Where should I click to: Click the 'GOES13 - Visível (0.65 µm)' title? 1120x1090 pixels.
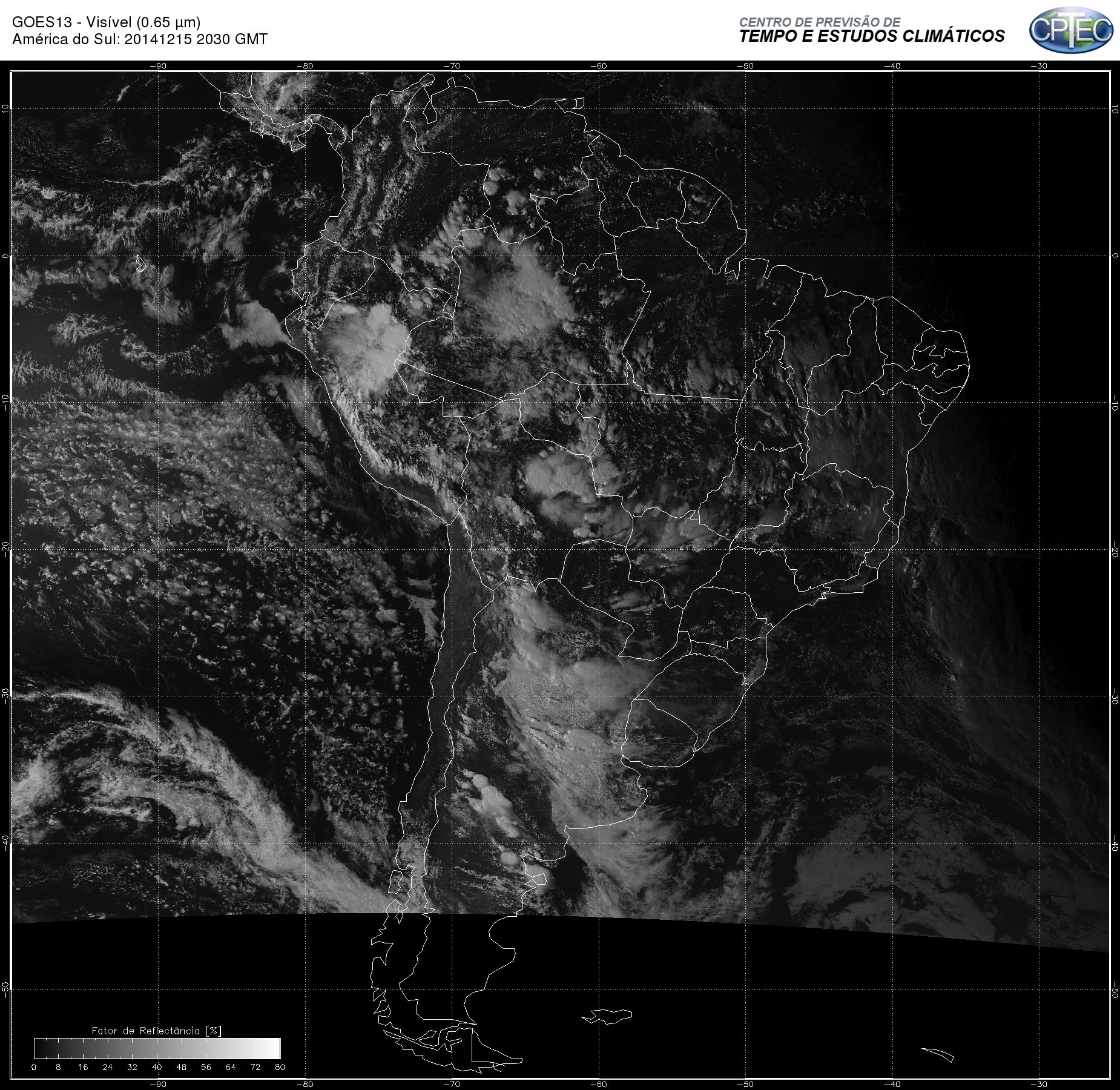[106, 22]
